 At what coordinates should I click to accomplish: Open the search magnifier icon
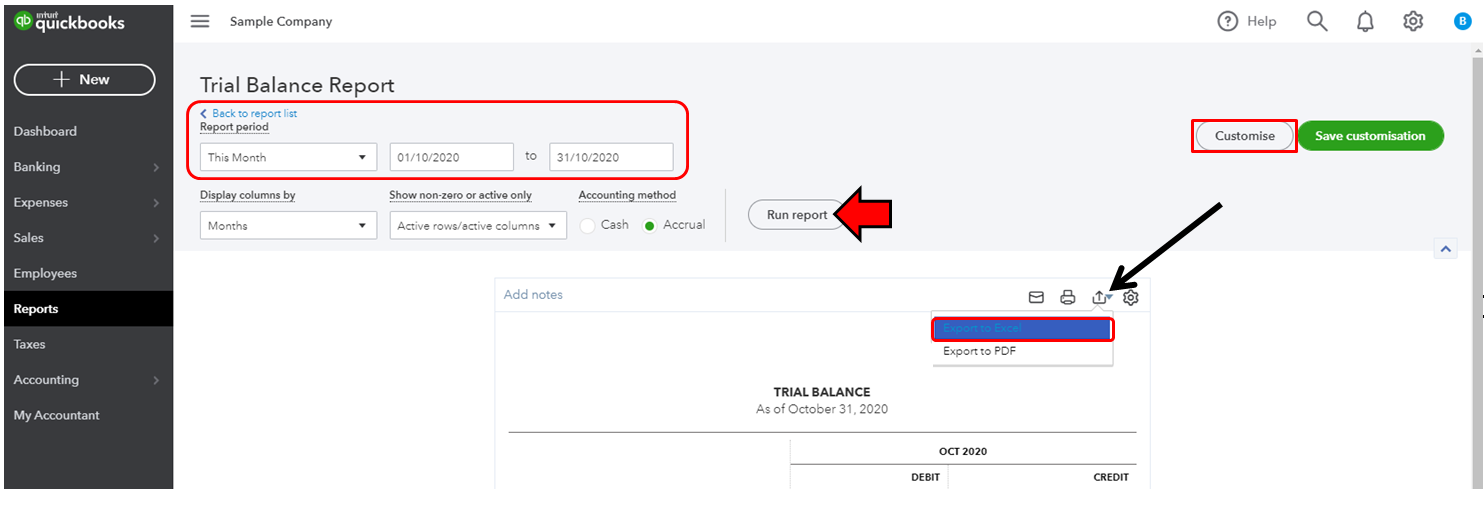(x=1317, y=21)
